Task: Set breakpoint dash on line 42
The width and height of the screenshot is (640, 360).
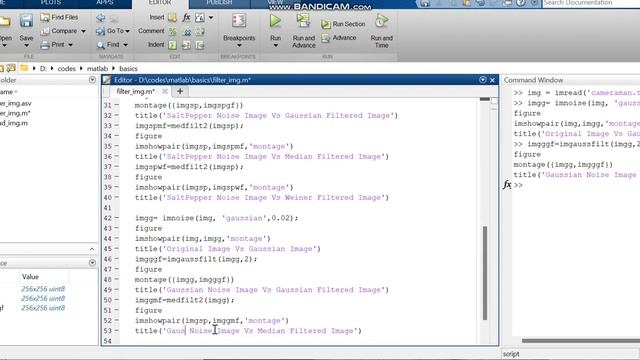Action: 116,218
